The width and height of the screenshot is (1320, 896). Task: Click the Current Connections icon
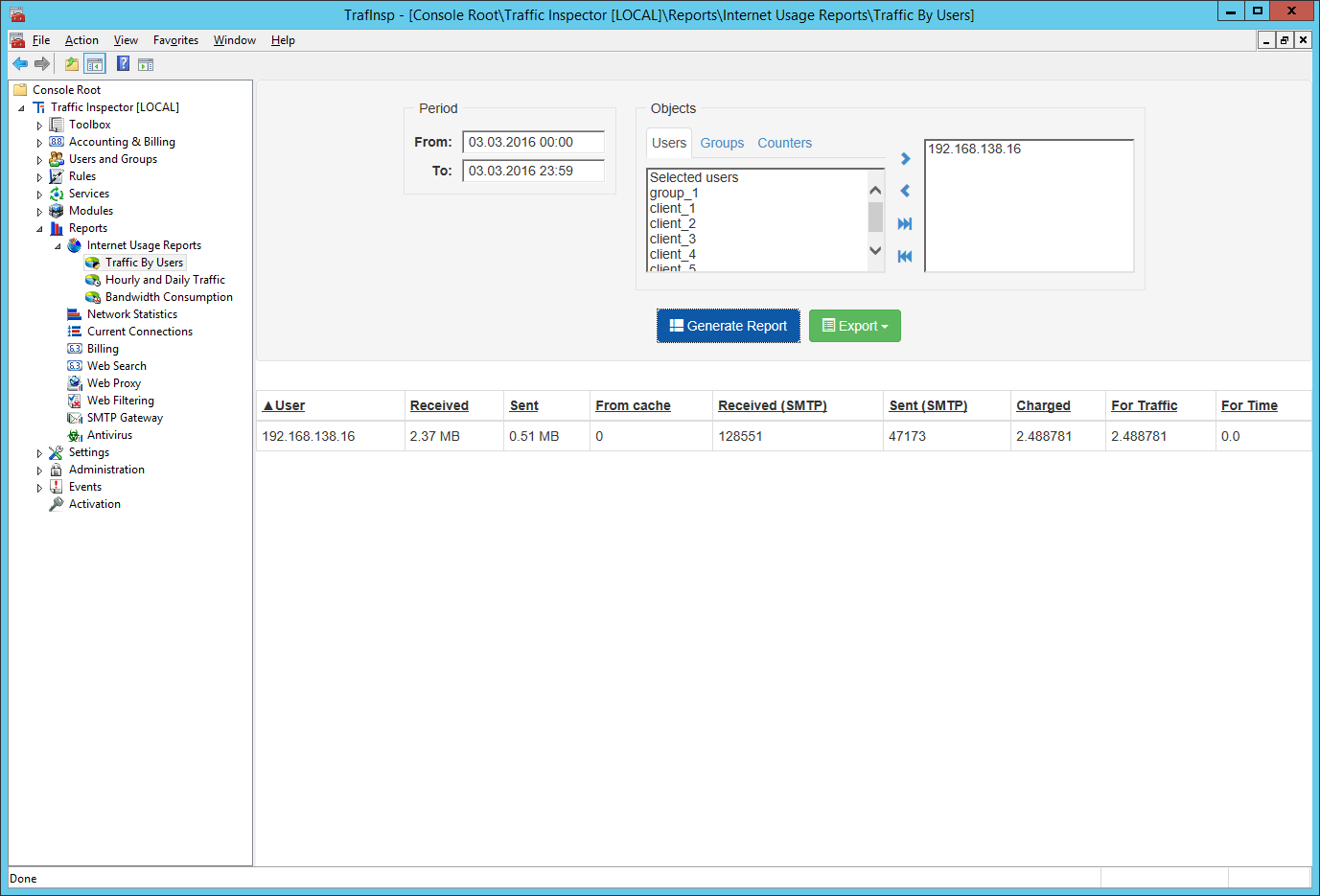(x=75, y=332)
